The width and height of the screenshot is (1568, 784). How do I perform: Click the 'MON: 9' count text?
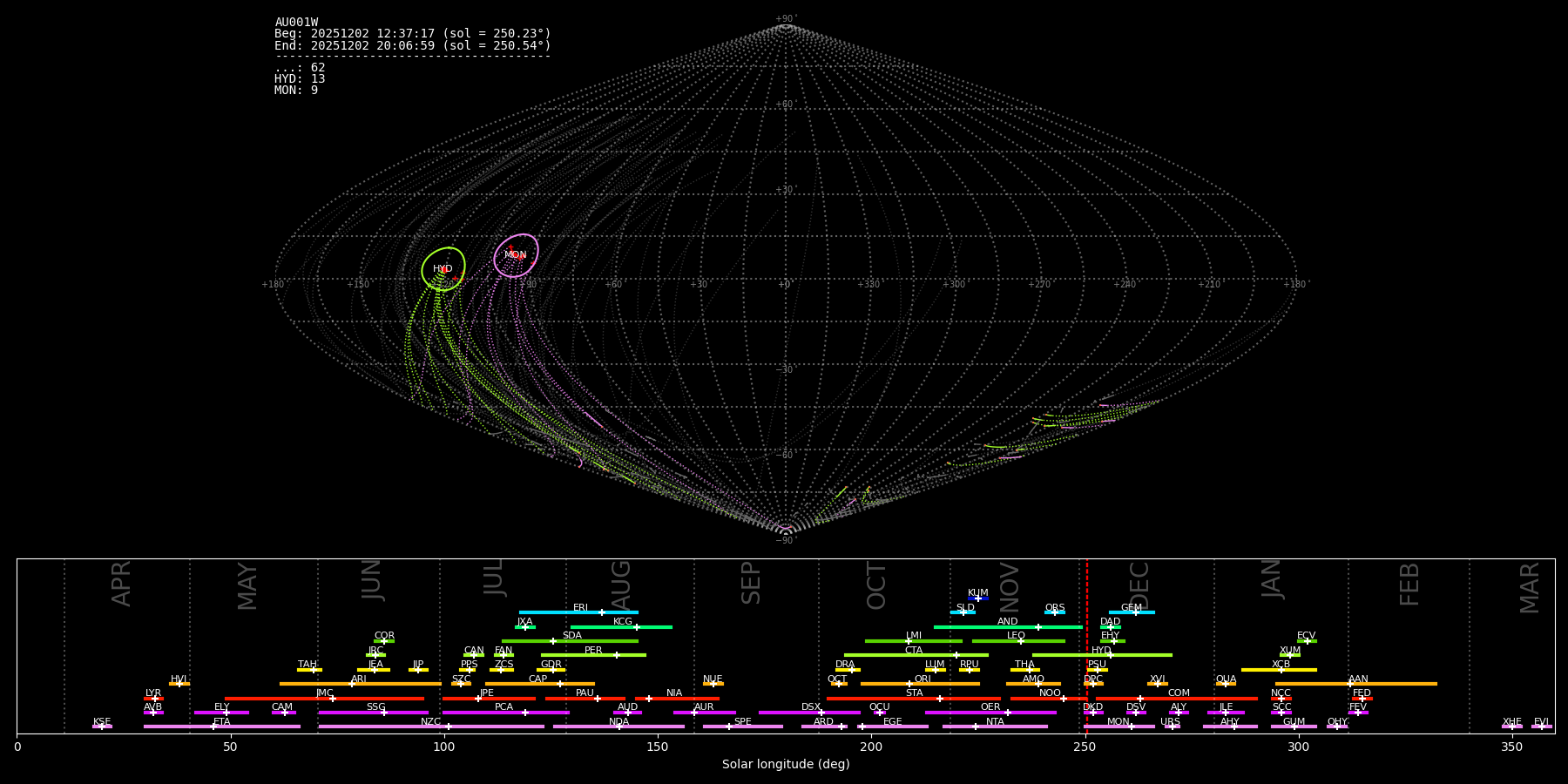296,91
